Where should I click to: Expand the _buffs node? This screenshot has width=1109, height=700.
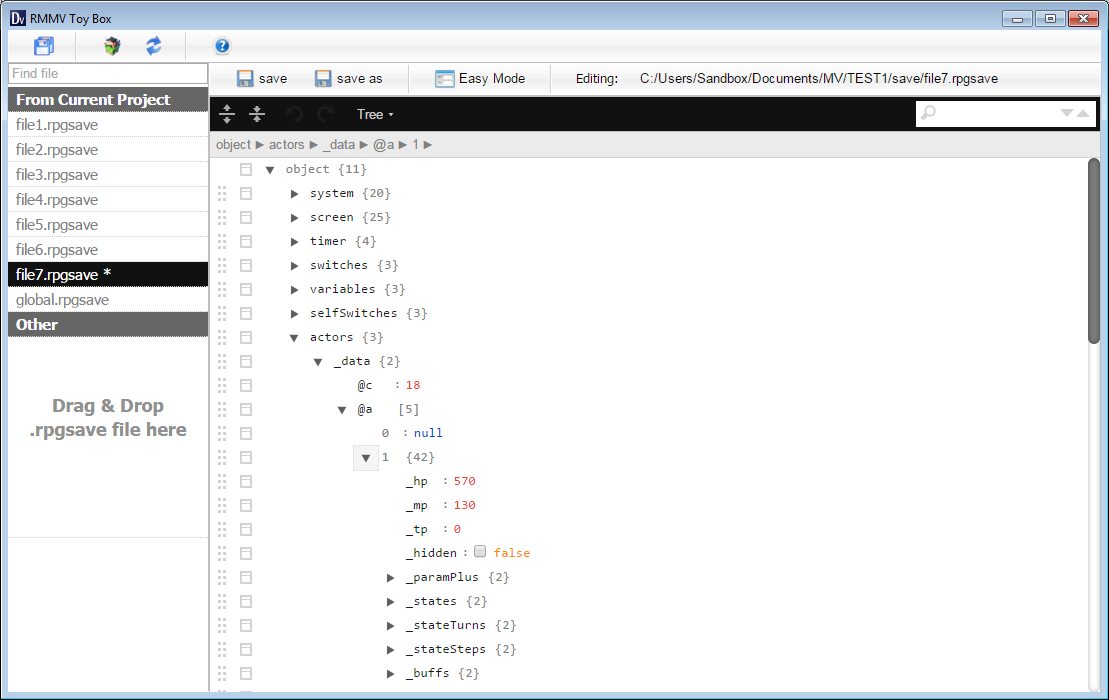pyautogui.click(x=390, y=674)
